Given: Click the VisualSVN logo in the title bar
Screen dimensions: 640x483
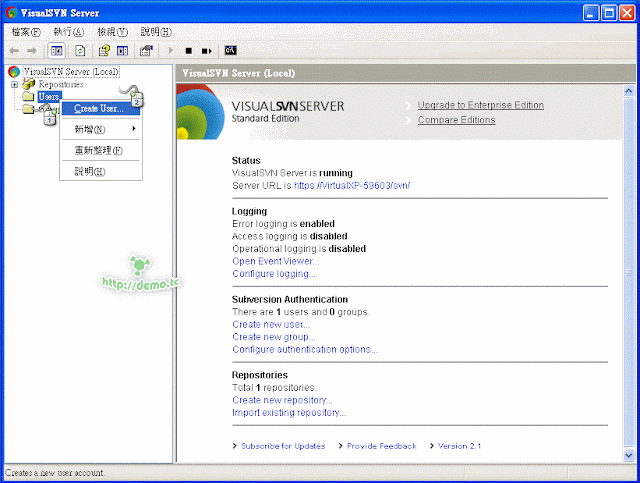Looking at the screenshot, I should [11, 13].
